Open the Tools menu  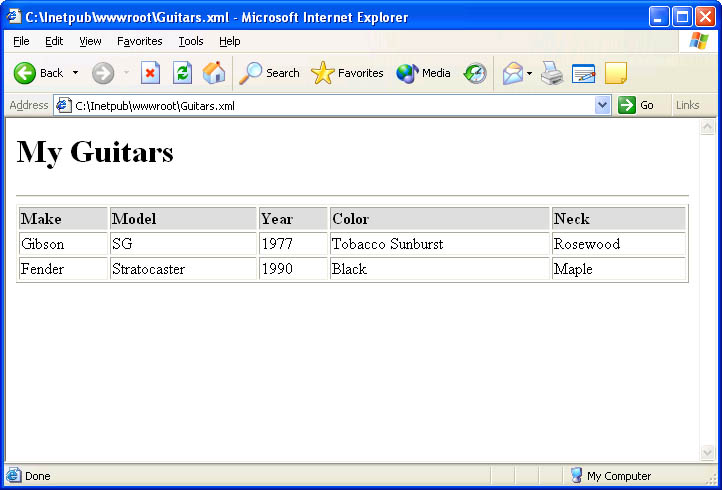point(190,41)
